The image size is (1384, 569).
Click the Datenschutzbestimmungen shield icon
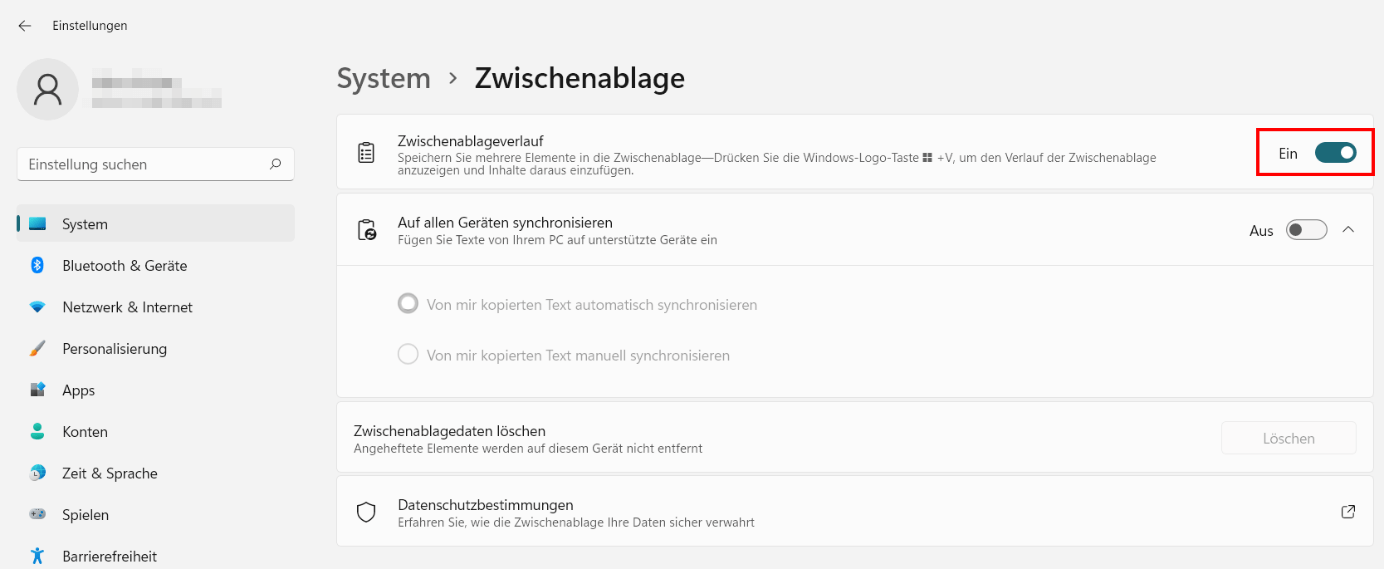tap(367, 512)
